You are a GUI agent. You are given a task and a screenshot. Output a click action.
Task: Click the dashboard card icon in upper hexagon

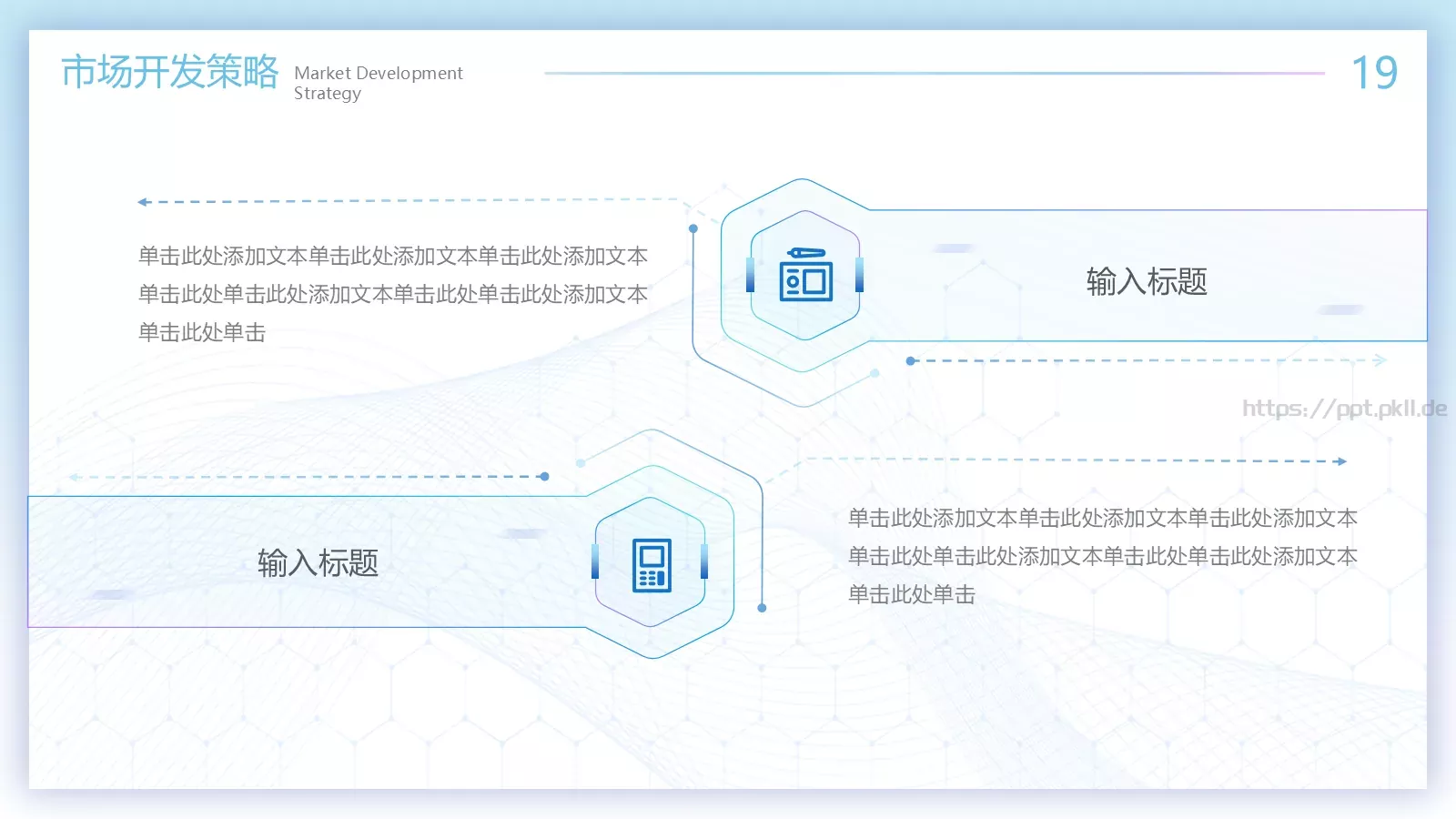(x=806, y=274)
